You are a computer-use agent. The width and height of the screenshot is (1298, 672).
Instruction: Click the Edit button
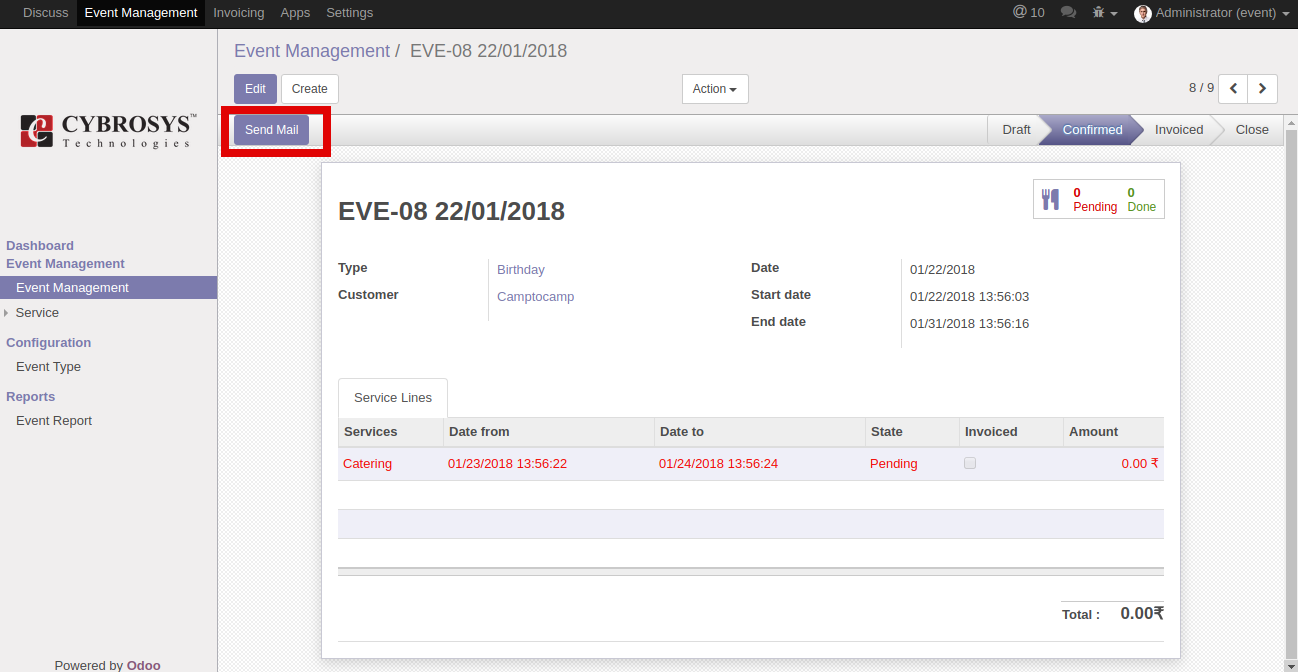pos(255,89)
